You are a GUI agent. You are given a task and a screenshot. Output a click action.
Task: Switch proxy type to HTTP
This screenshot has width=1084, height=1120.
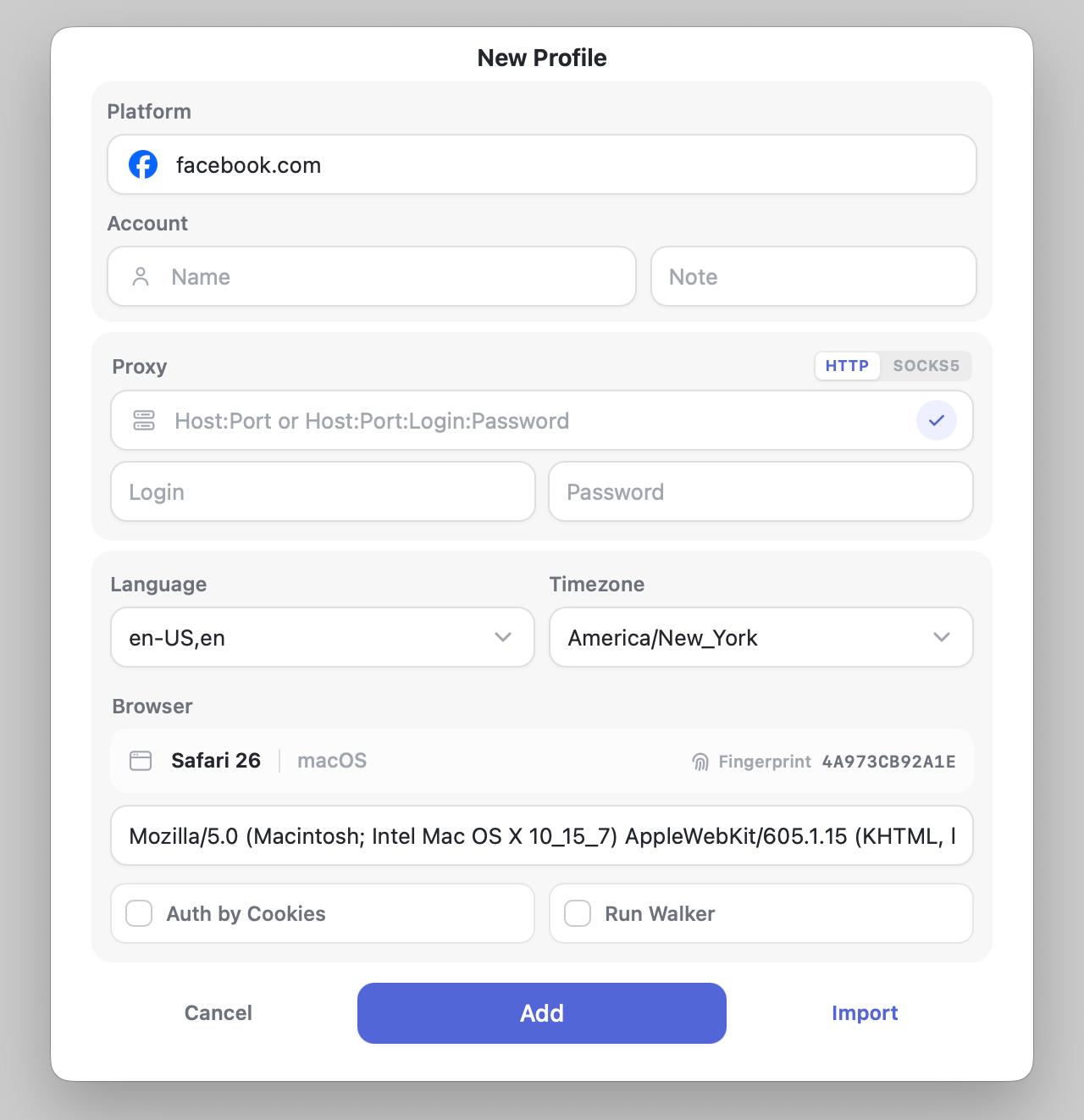click(x=848, y=366)
